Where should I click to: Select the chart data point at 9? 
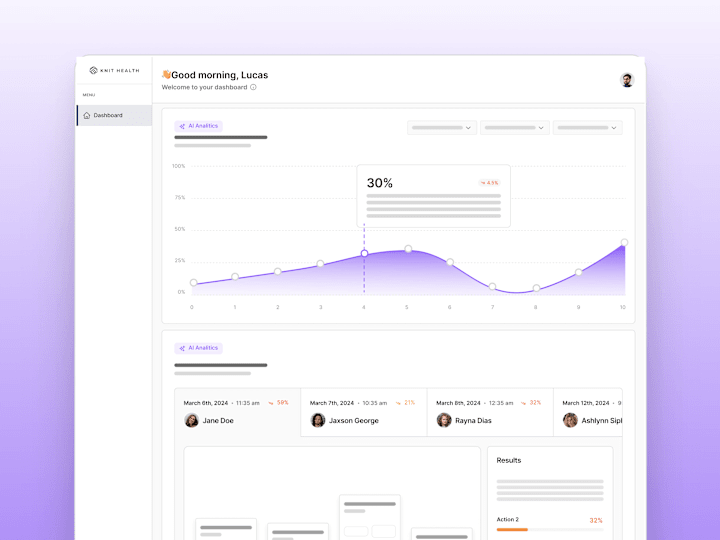579,272
